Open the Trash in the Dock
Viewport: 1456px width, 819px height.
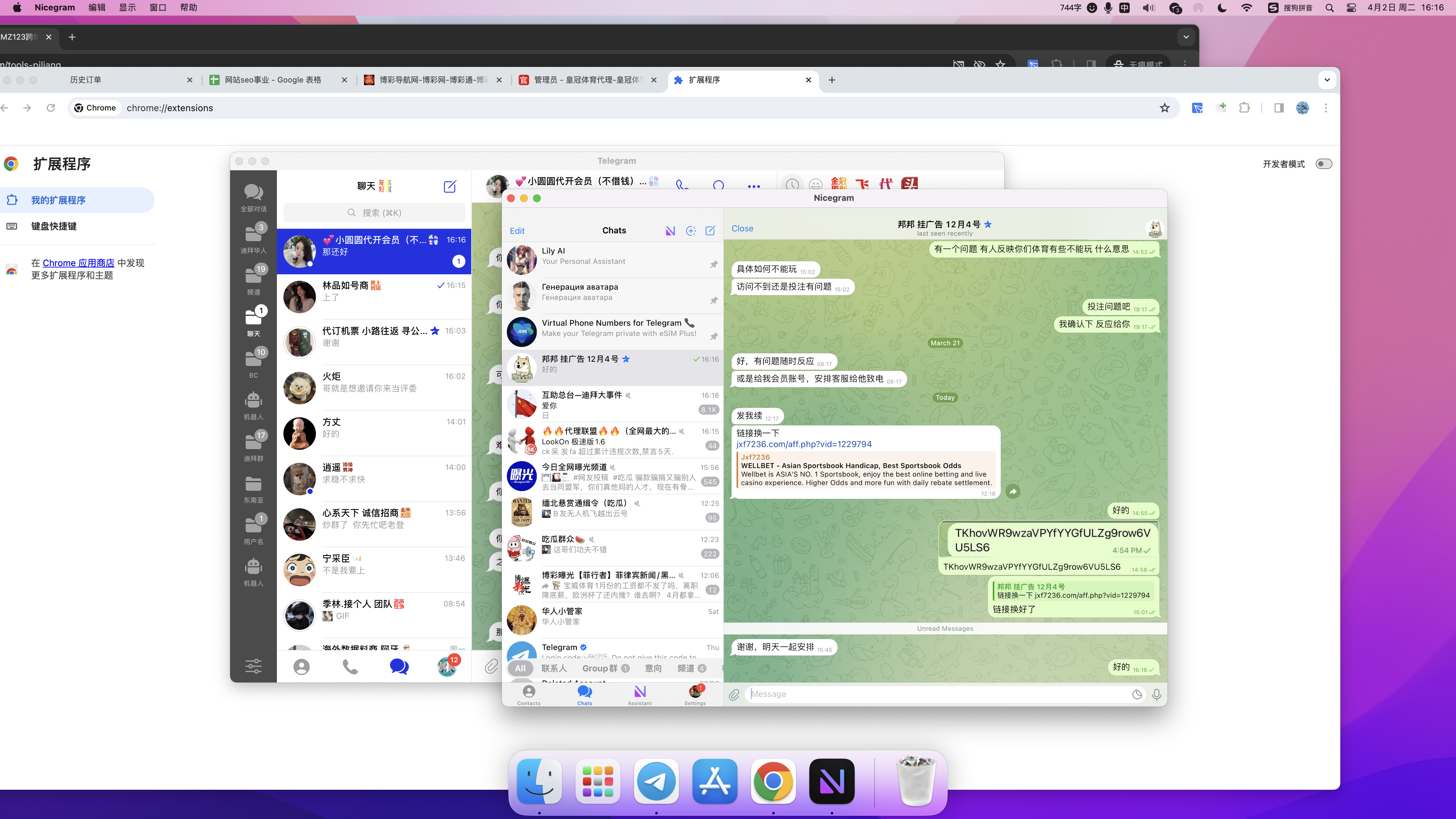point(916,781)
